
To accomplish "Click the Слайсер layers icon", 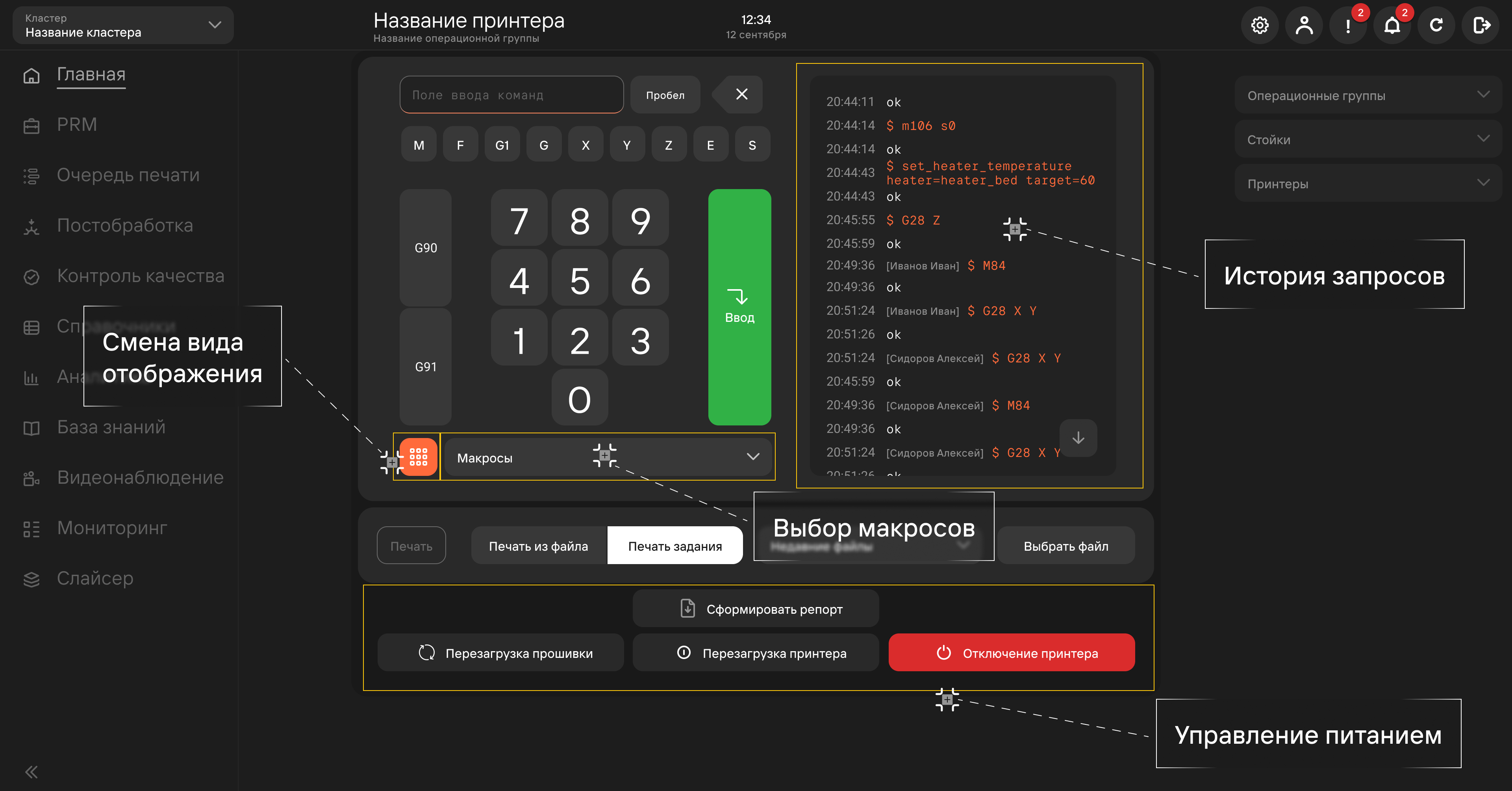I will 31,579.
